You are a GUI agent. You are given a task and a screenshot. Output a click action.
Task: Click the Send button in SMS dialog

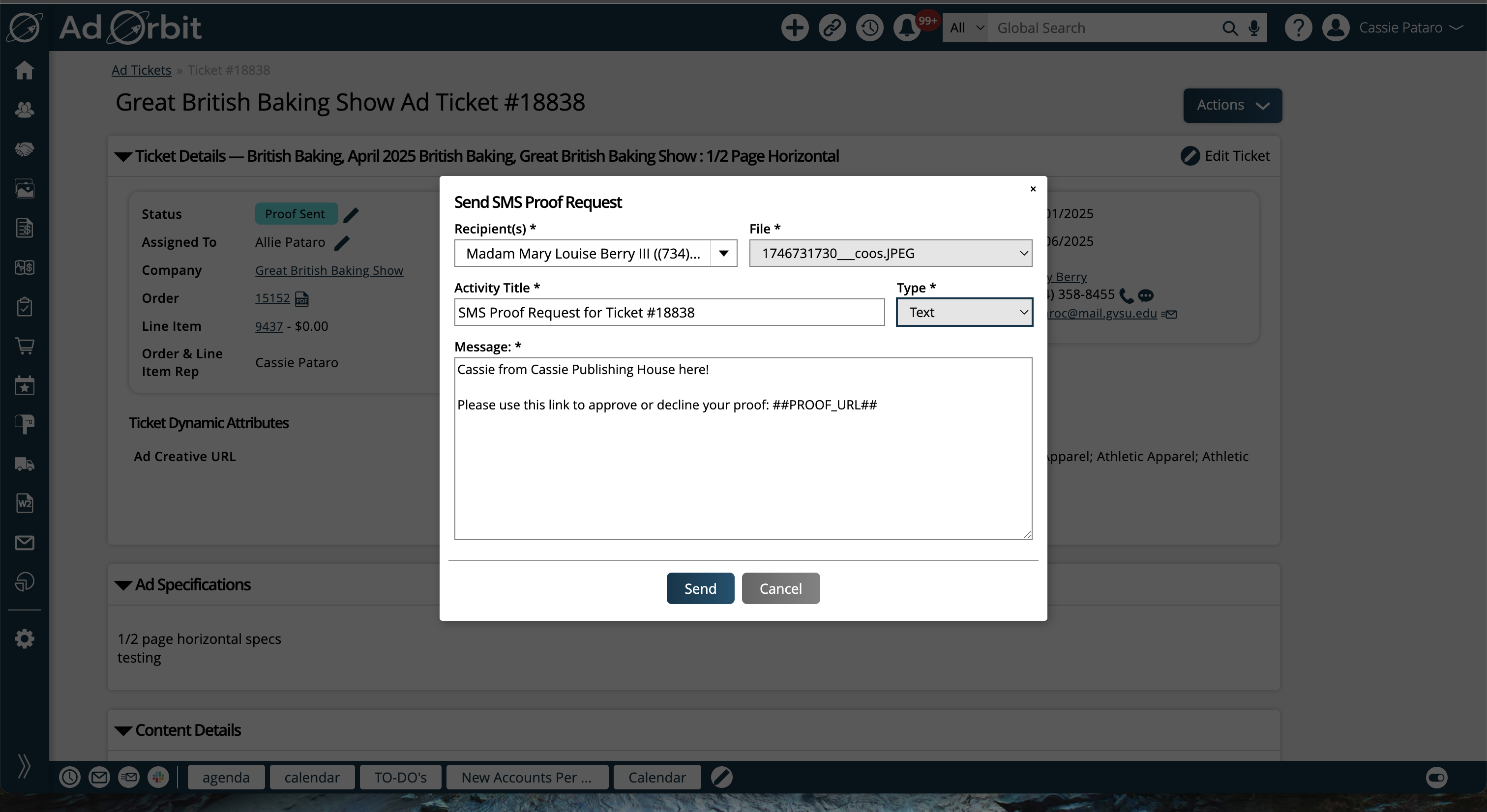tap(700, 588)
